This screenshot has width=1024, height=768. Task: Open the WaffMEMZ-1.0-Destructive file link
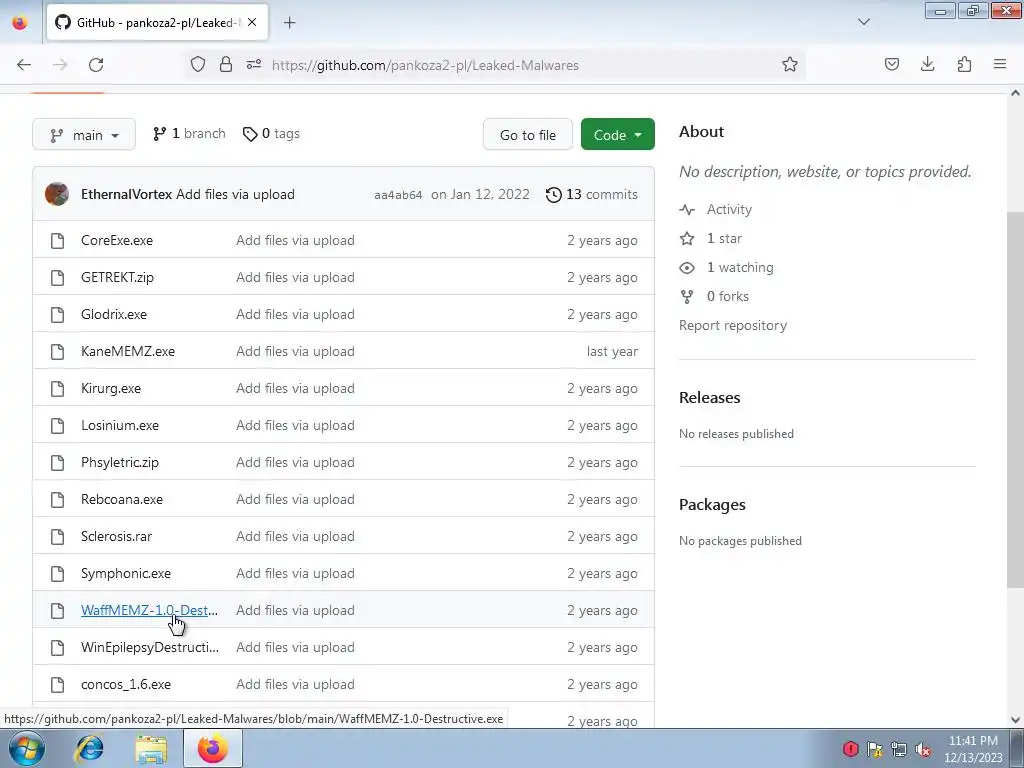(x=150, y=611)
